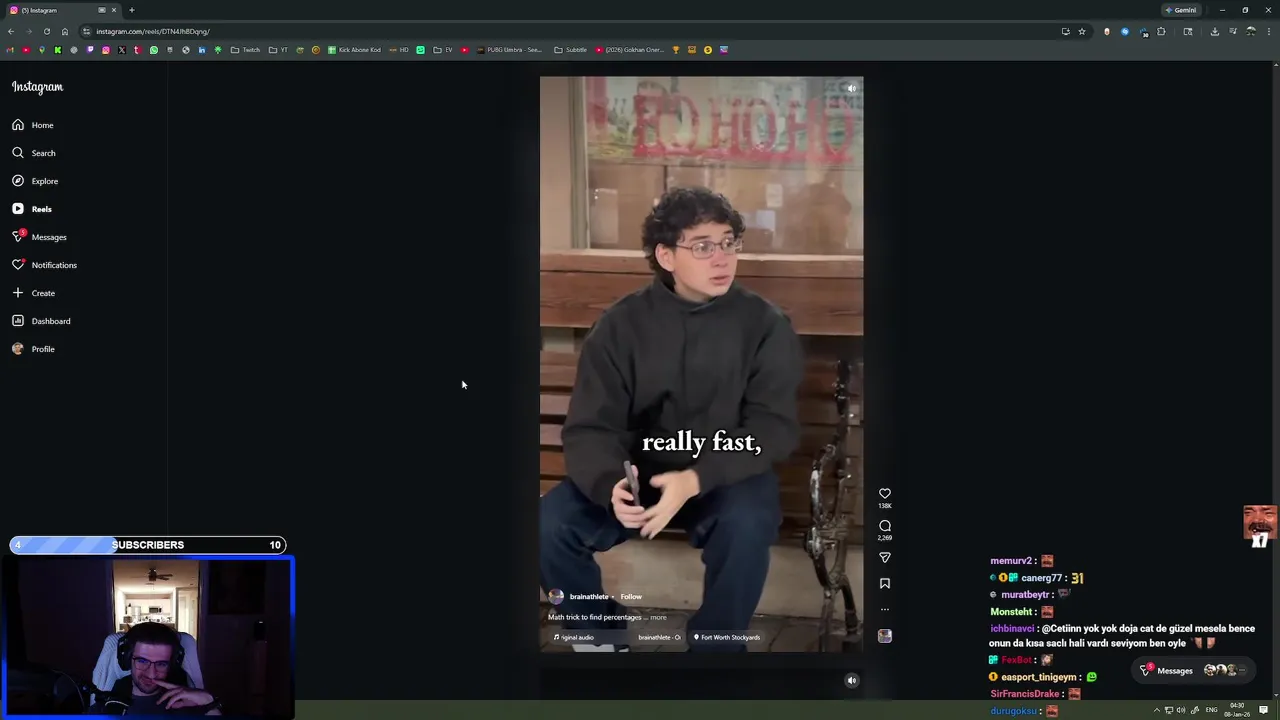Screen dimensions: 1280x720
Task: Open the EV bookmarks folder
Action: click(443, 50)
